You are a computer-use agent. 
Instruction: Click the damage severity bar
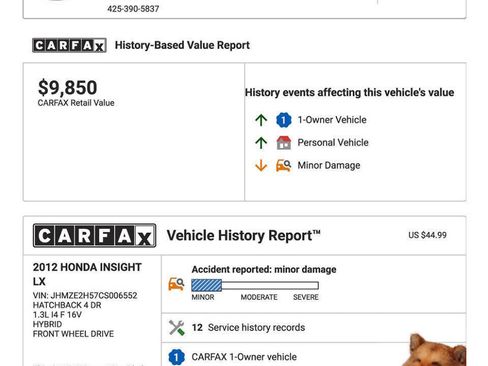(x=255, y=285)
